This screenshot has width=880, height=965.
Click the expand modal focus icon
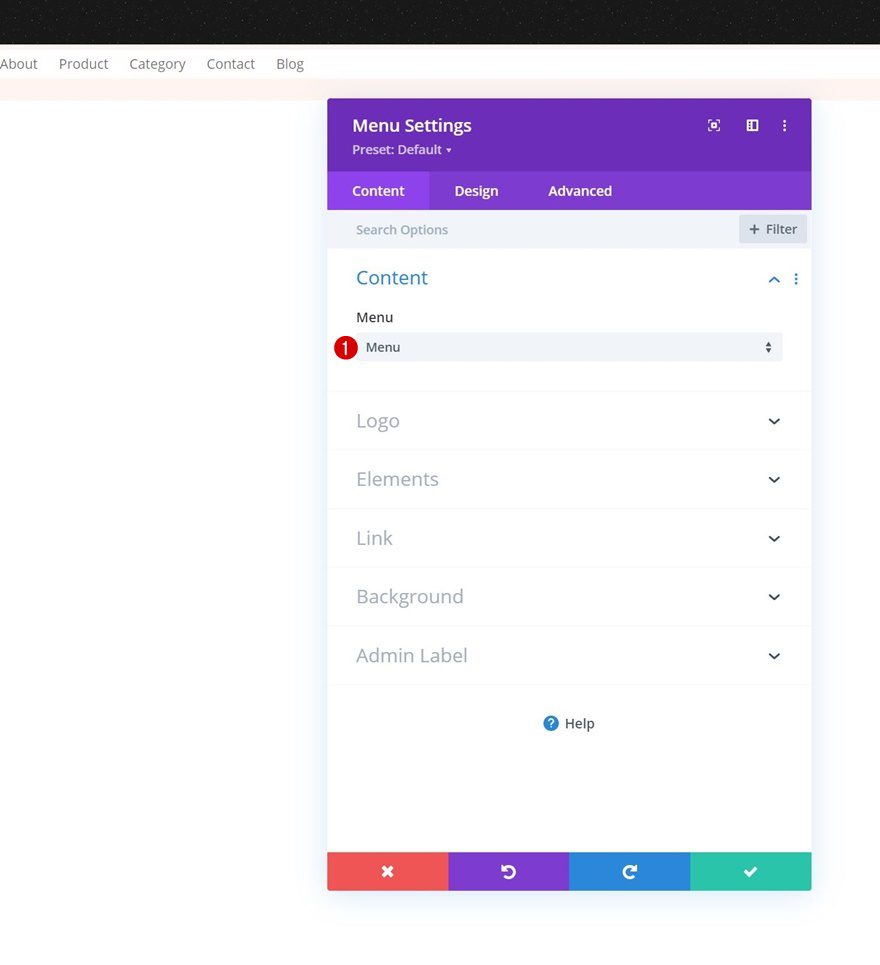pos(713,125)
